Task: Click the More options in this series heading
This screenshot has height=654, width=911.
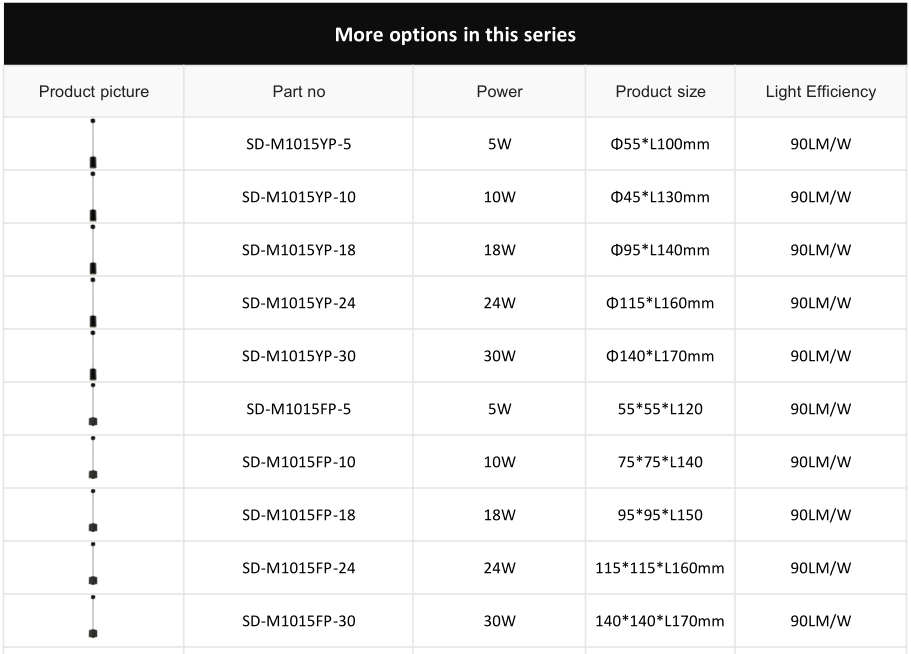Action: (456, 35)
